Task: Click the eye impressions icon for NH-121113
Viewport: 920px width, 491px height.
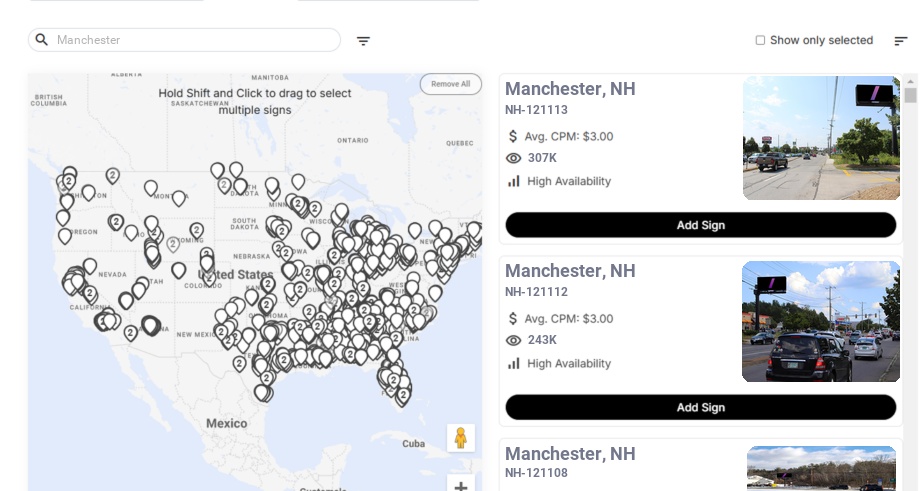Action: pyautogui.click(x=513, y=158)
